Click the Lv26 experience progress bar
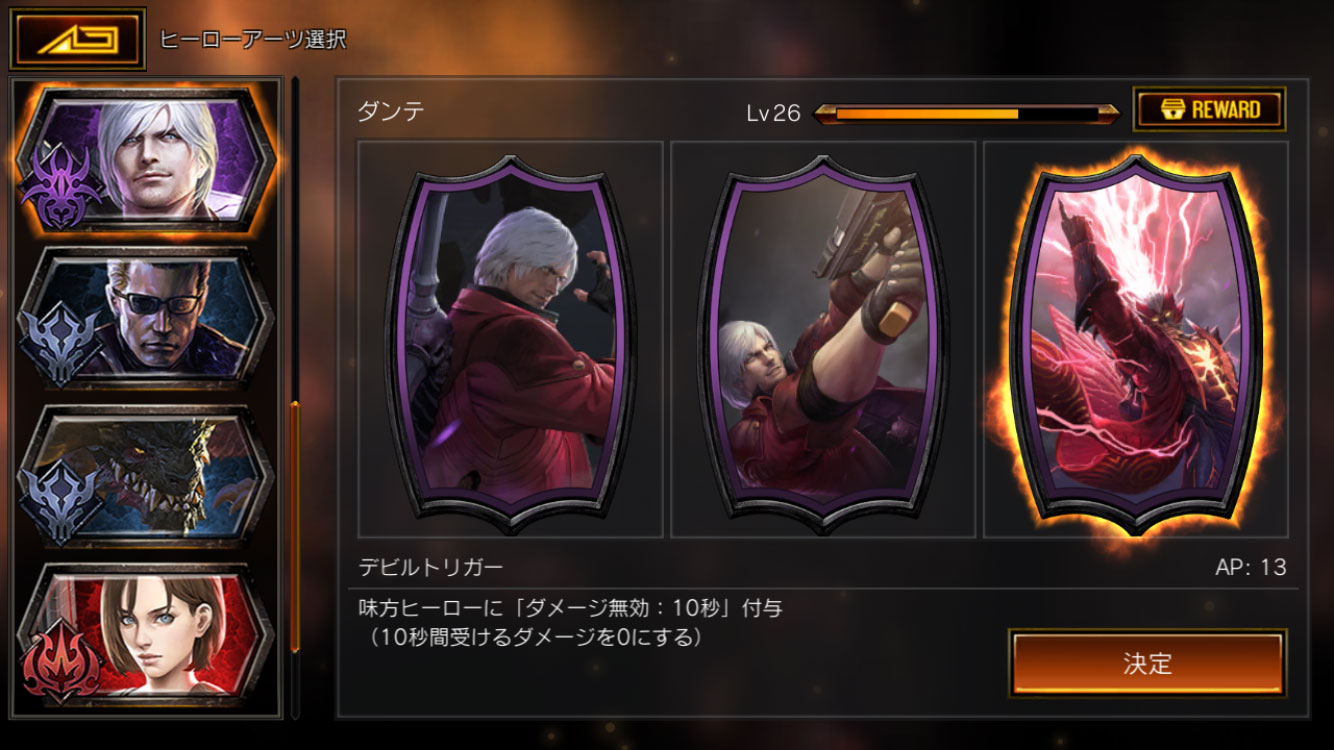 [x=966, y=113]
